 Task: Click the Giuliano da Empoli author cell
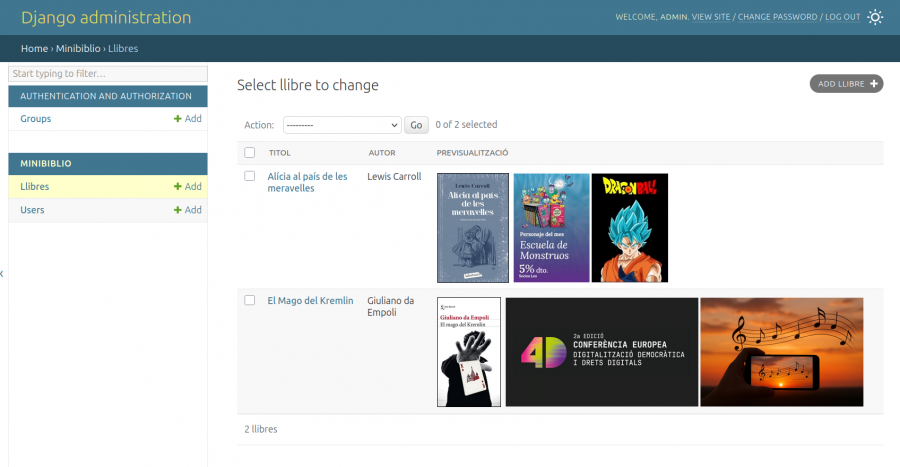[390, 306]
